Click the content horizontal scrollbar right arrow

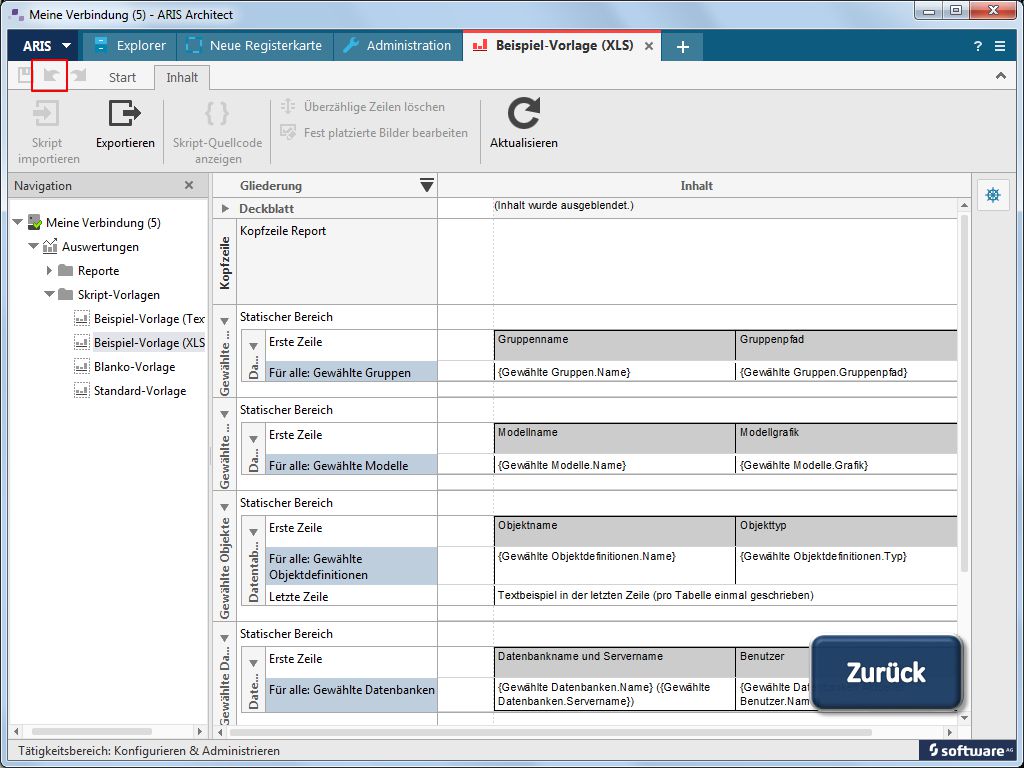[950, 732]
